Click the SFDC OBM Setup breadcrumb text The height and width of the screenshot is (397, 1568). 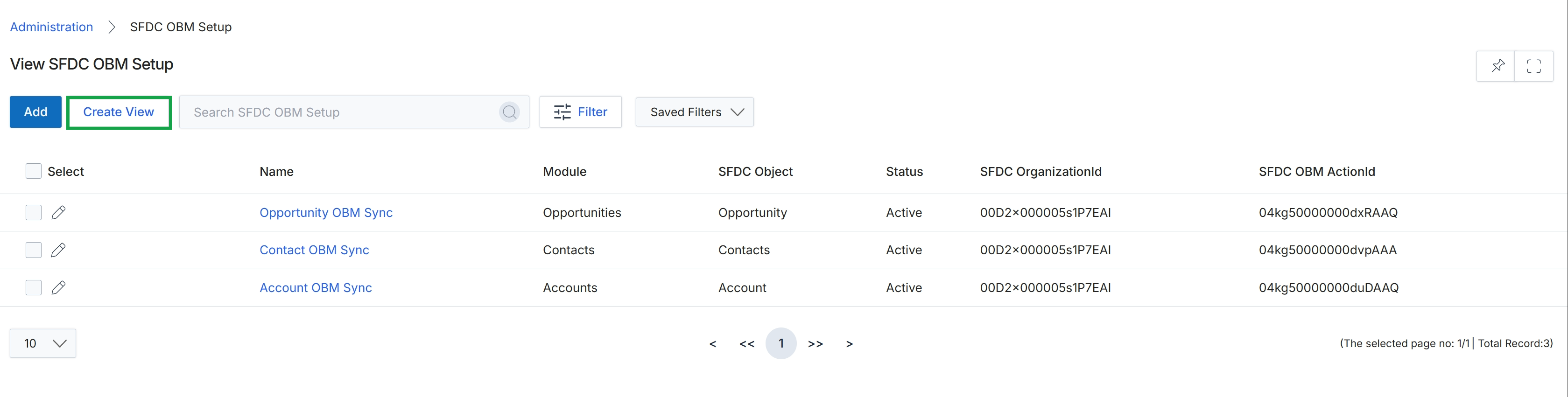[181, 27]
